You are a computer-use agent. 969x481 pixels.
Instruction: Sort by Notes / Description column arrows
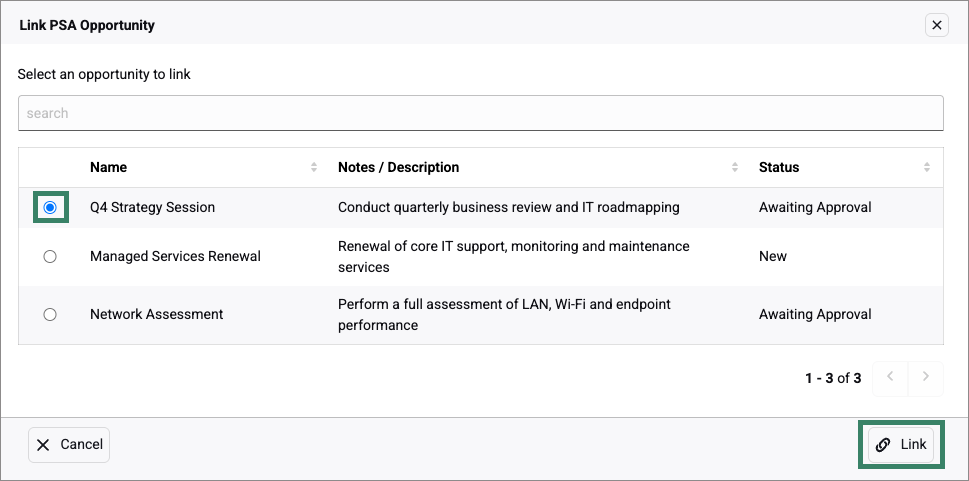[x=735, y=167]
